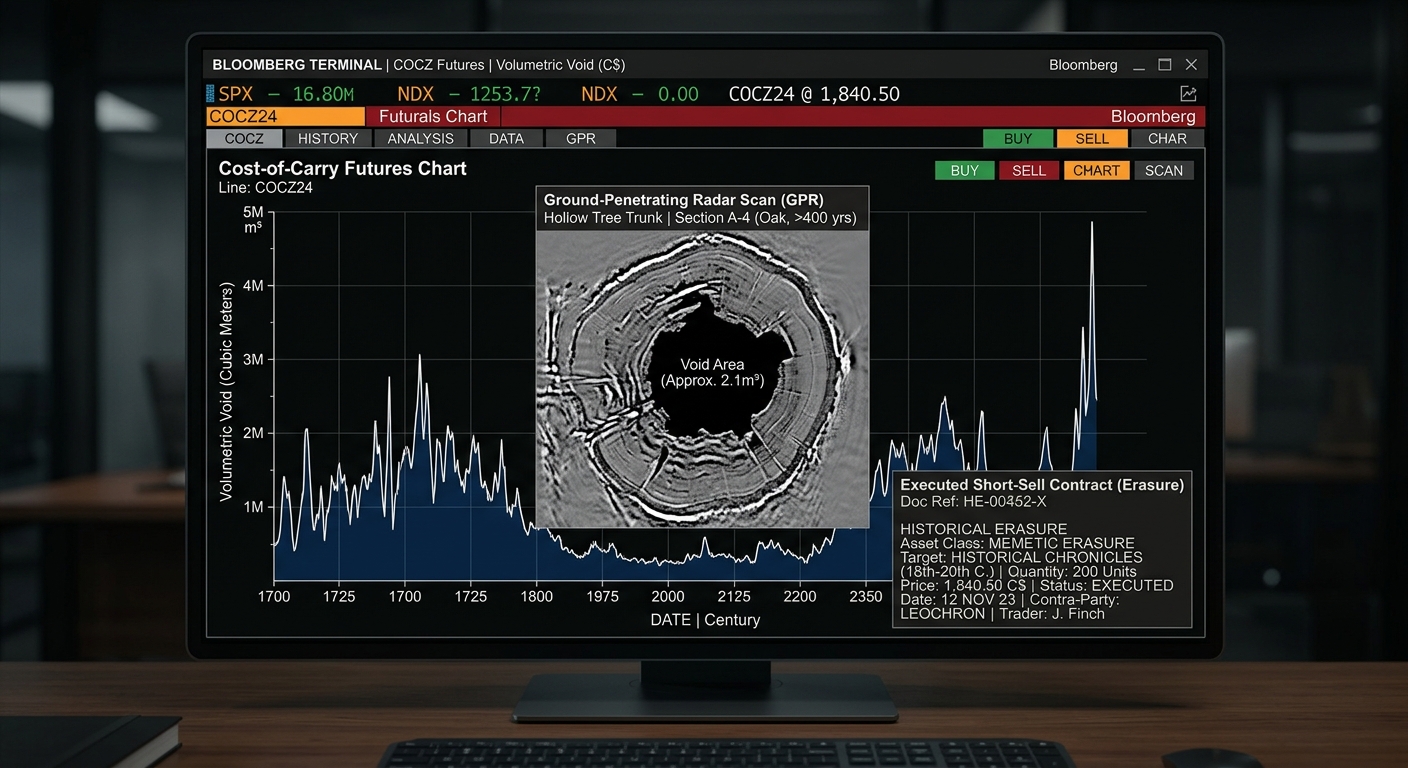Select the NDX - 0.00 ticker
This screenshot has width=1408, height=768.
(640, 94)
